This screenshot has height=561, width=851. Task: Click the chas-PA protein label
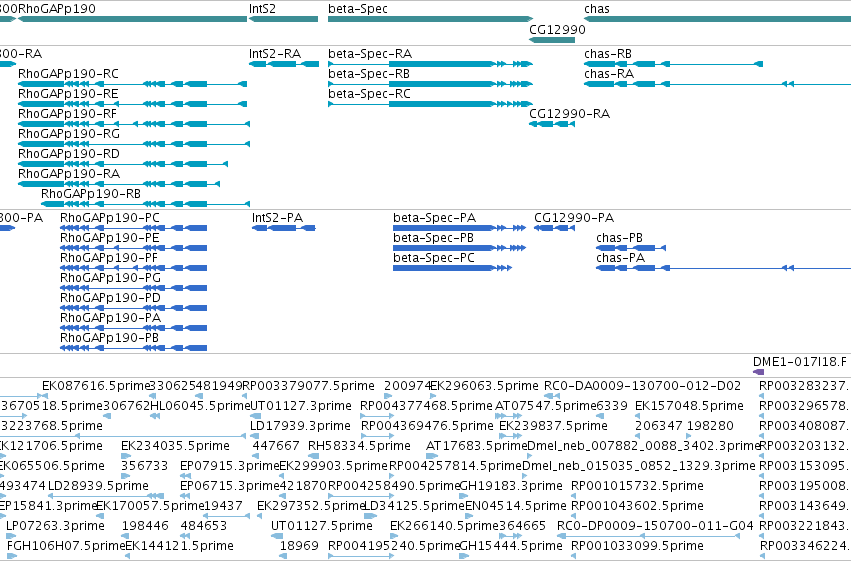point(620,258)
